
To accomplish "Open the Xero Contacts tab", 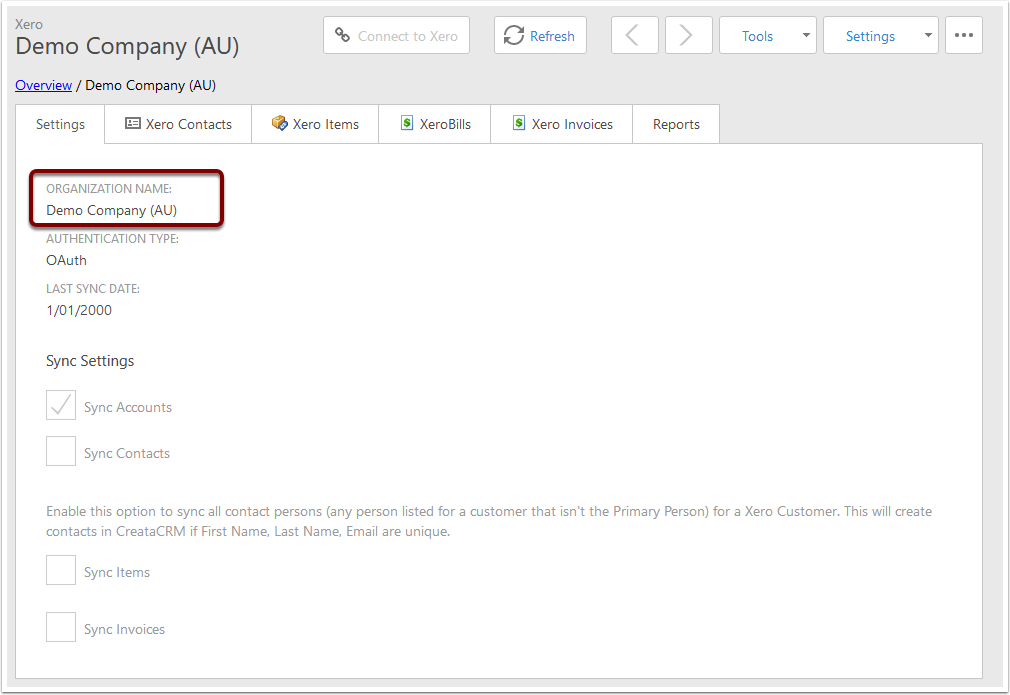I will [x=178, y=124].
